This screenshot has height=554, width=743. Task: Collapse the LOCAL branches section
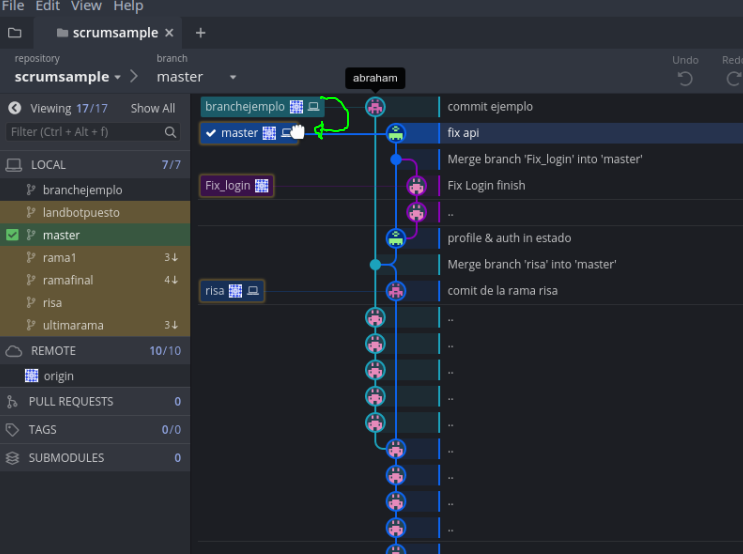tap(48, 165)
